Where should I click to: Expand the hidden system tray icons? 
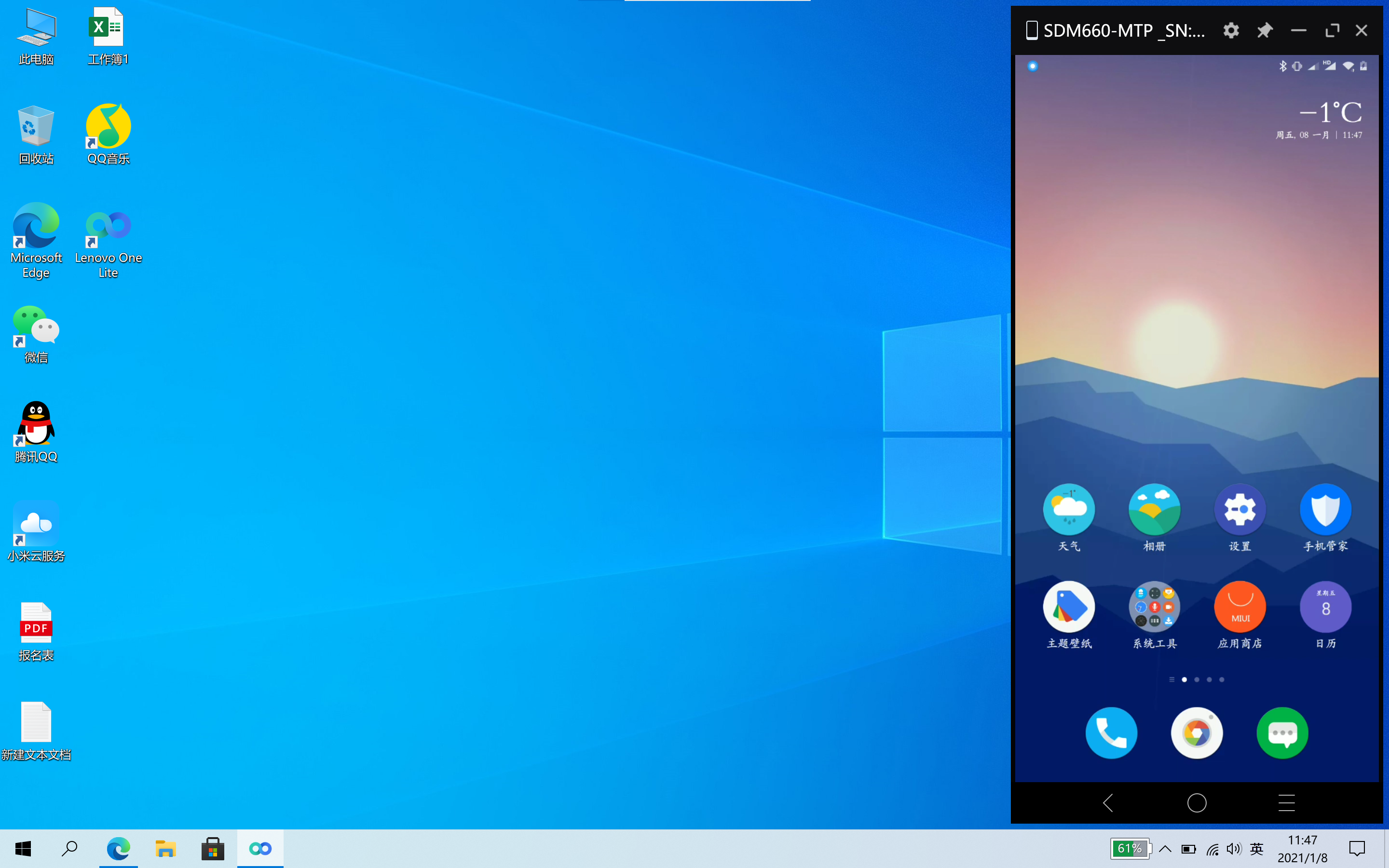[1165, 849]
